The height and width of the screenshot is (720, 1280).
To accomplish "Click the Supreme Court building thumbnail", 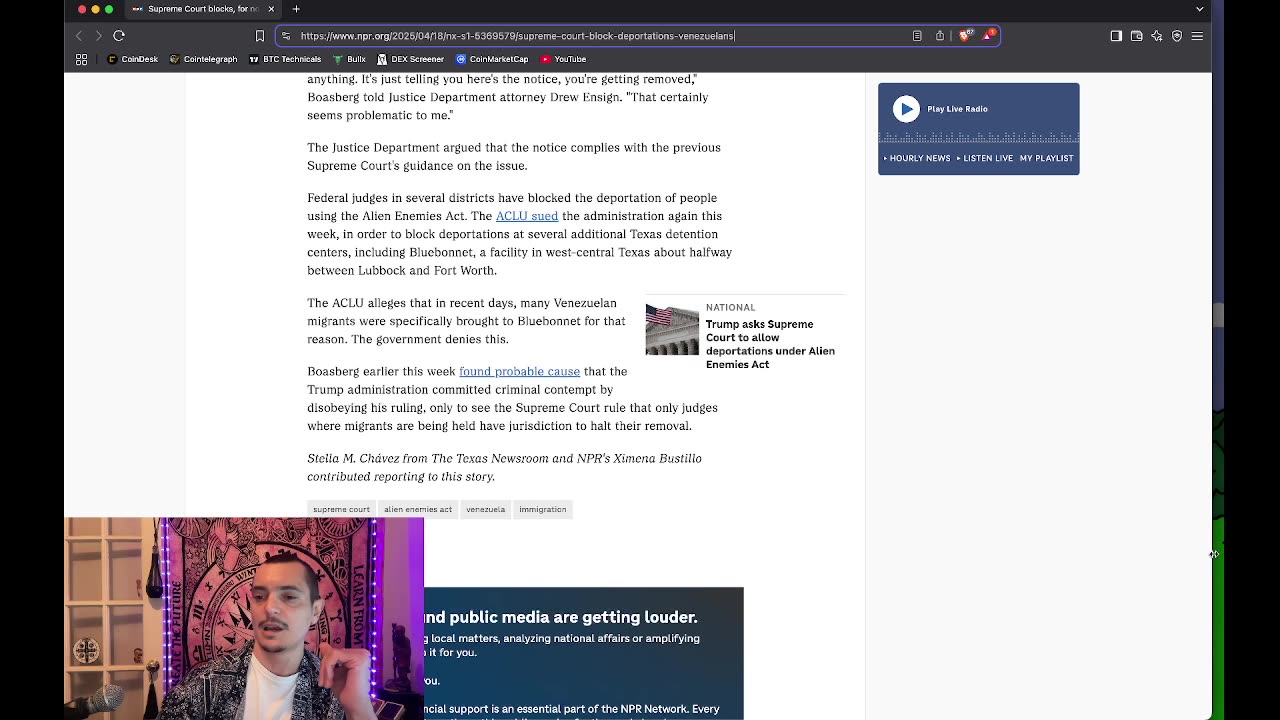I will pos(672,330).
